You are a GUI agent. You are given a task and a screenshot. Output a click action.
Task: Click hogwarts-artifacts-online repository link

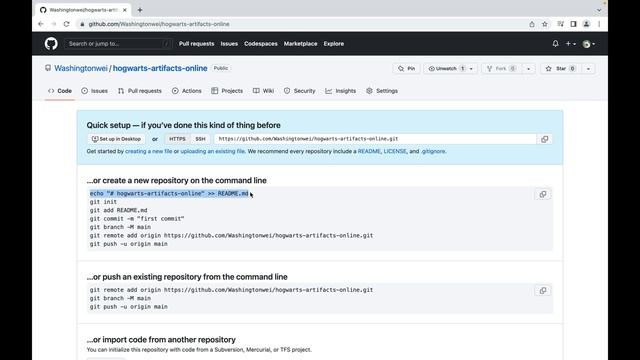point(160,68)
